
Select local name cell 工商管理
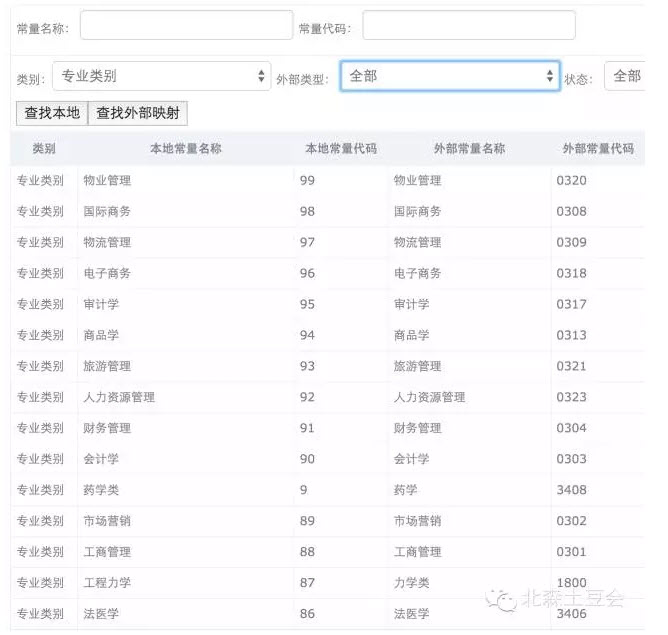(x=107, y=552)
